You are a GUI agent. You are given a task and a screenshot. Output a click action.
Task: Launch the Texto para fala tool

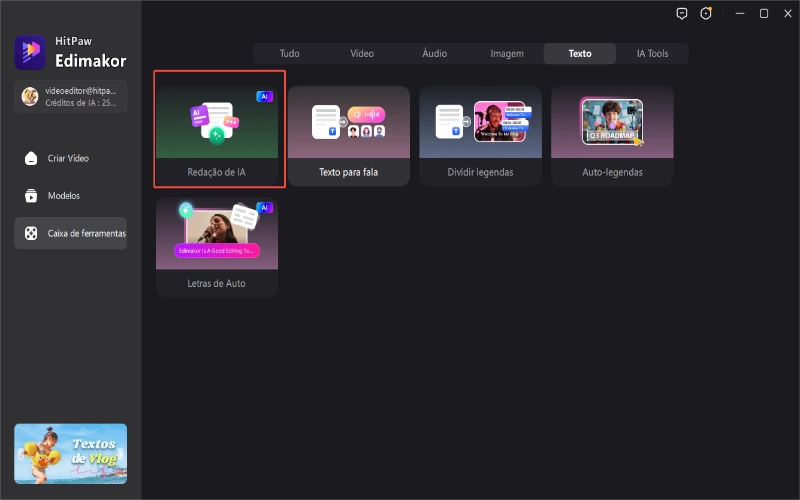click(x=349, y=136)
